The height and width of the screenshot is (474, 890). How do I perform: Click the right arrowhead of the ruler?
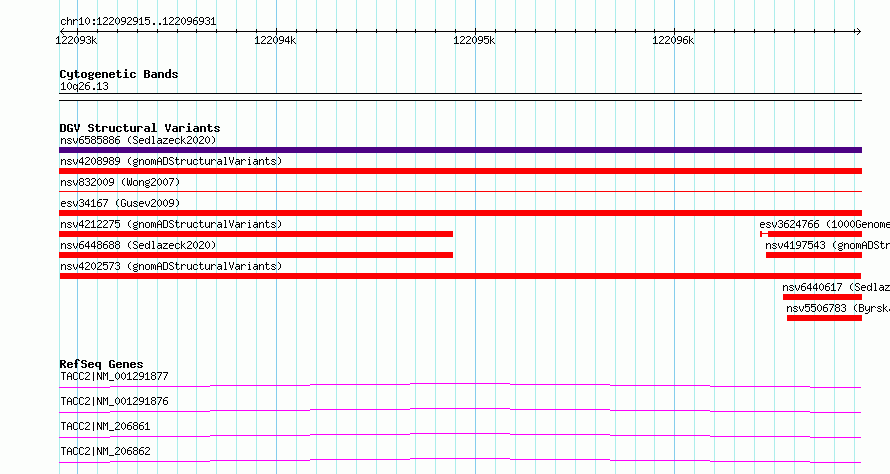coord(858,31)
